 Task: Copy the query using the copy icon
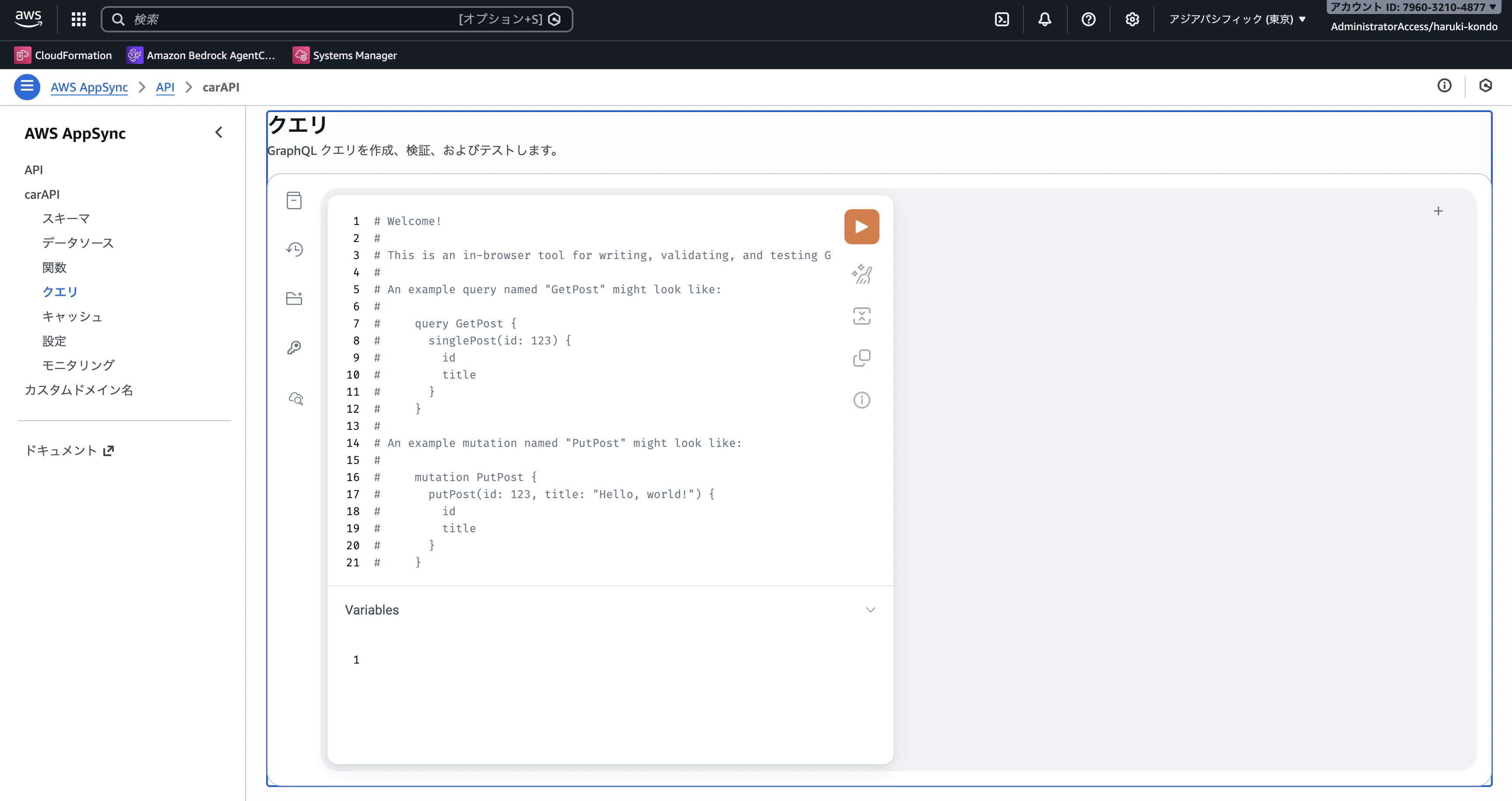pyautogui.click(x=861, y=358)
